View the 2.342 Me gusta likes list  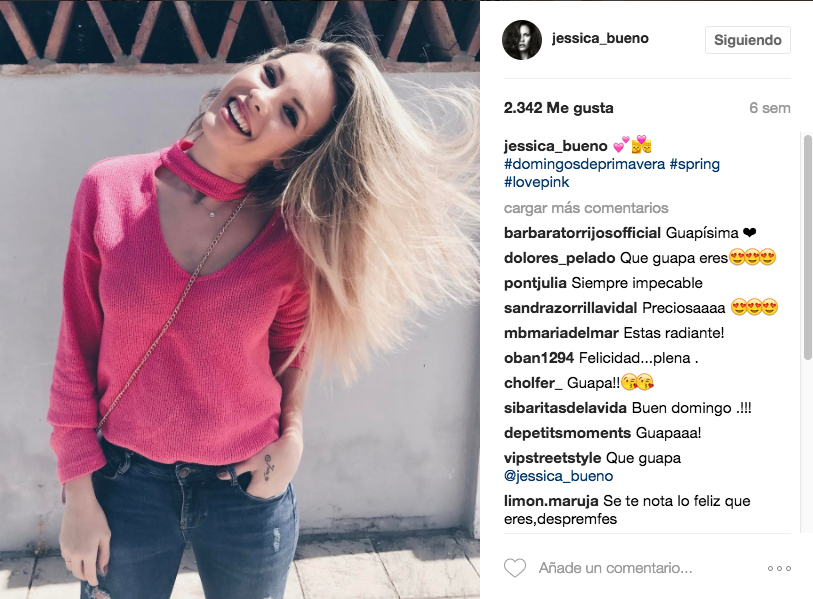pyautogui.click(x=558, y=108)
